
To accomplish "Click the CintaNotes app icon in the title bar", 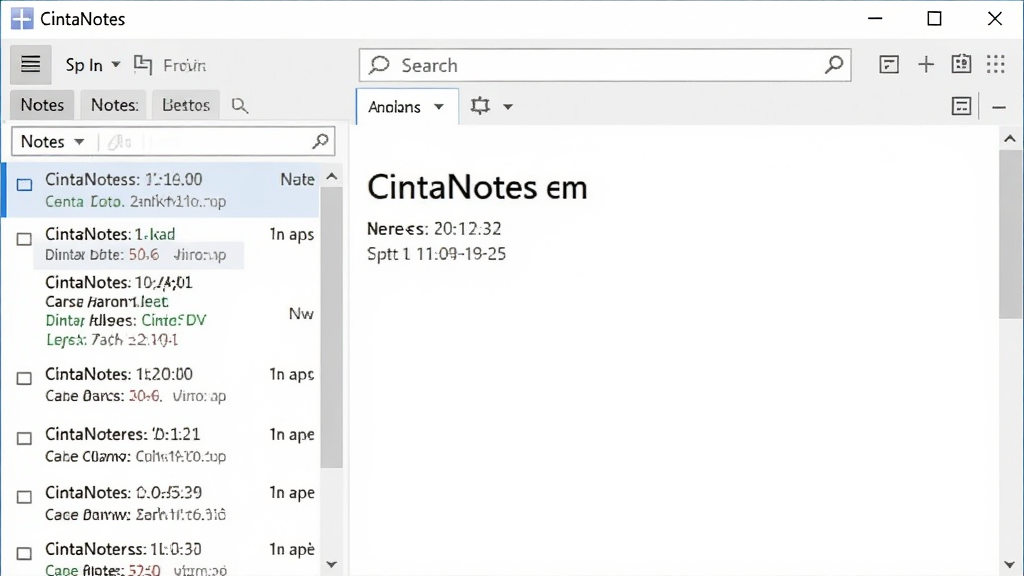I will click(22, 19).
